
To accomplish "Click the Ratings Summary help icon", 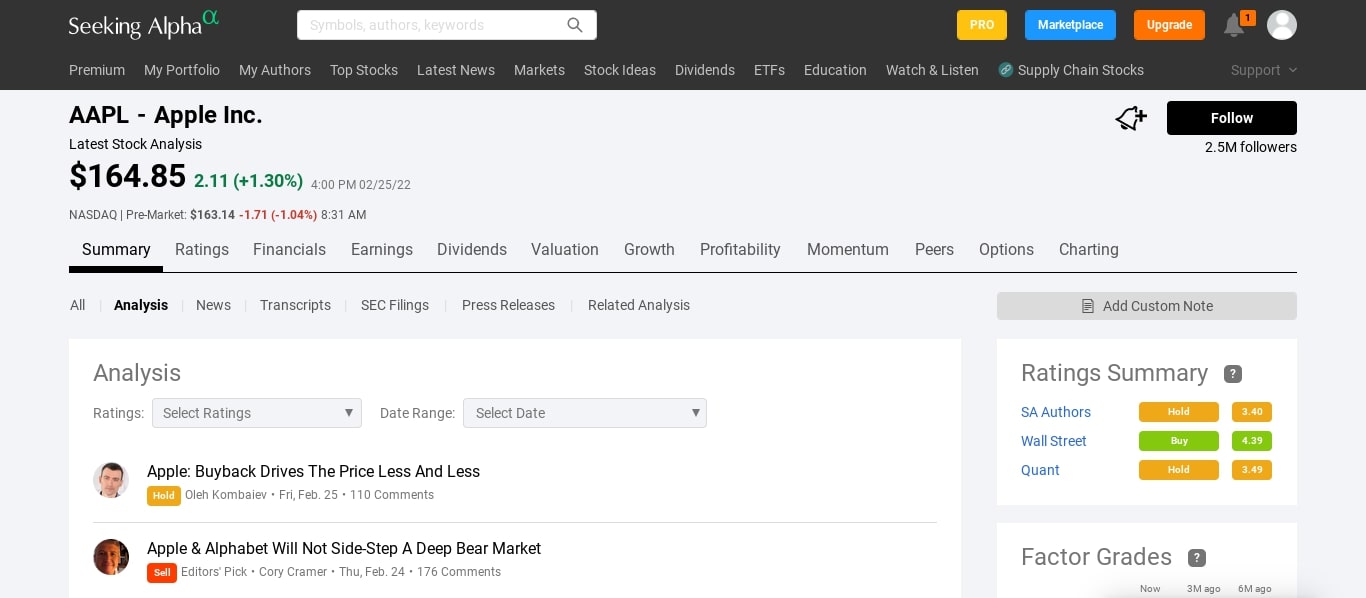I will (1233, 374).
